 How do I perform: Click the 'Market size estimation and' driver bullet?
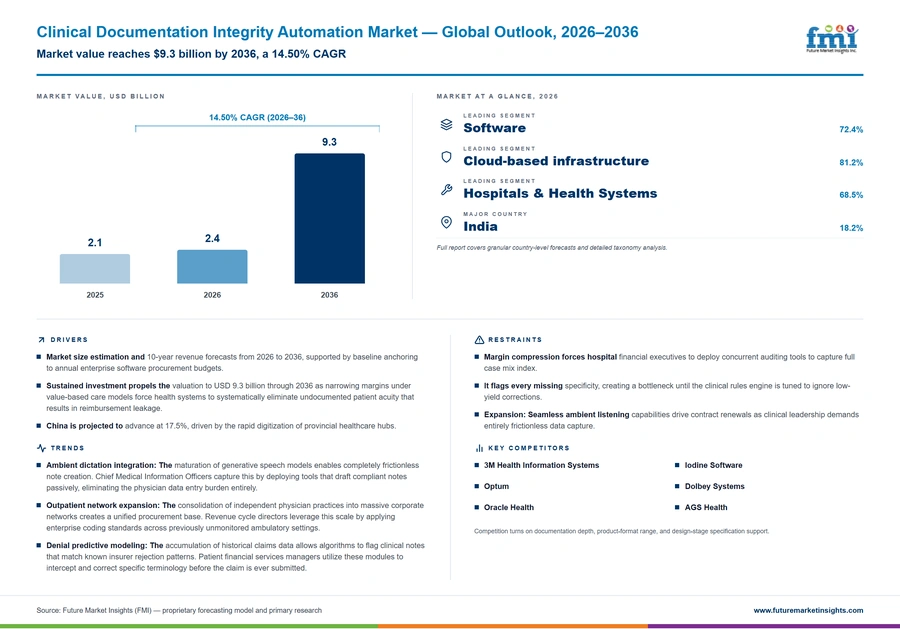[x=232, y=363]
